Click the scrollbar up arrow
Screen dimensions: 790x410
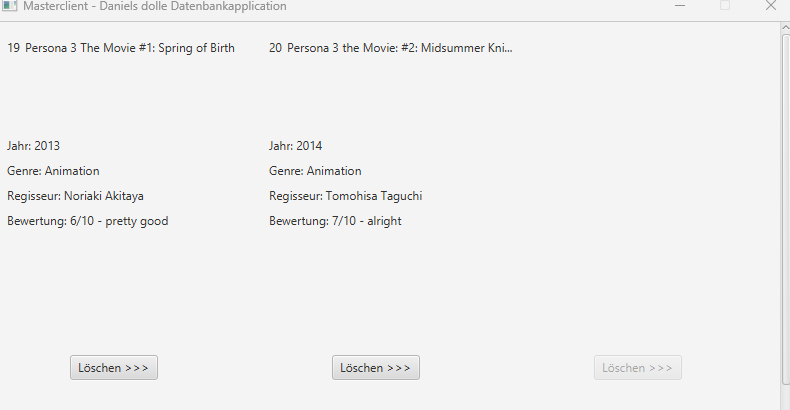click(785, 28)
